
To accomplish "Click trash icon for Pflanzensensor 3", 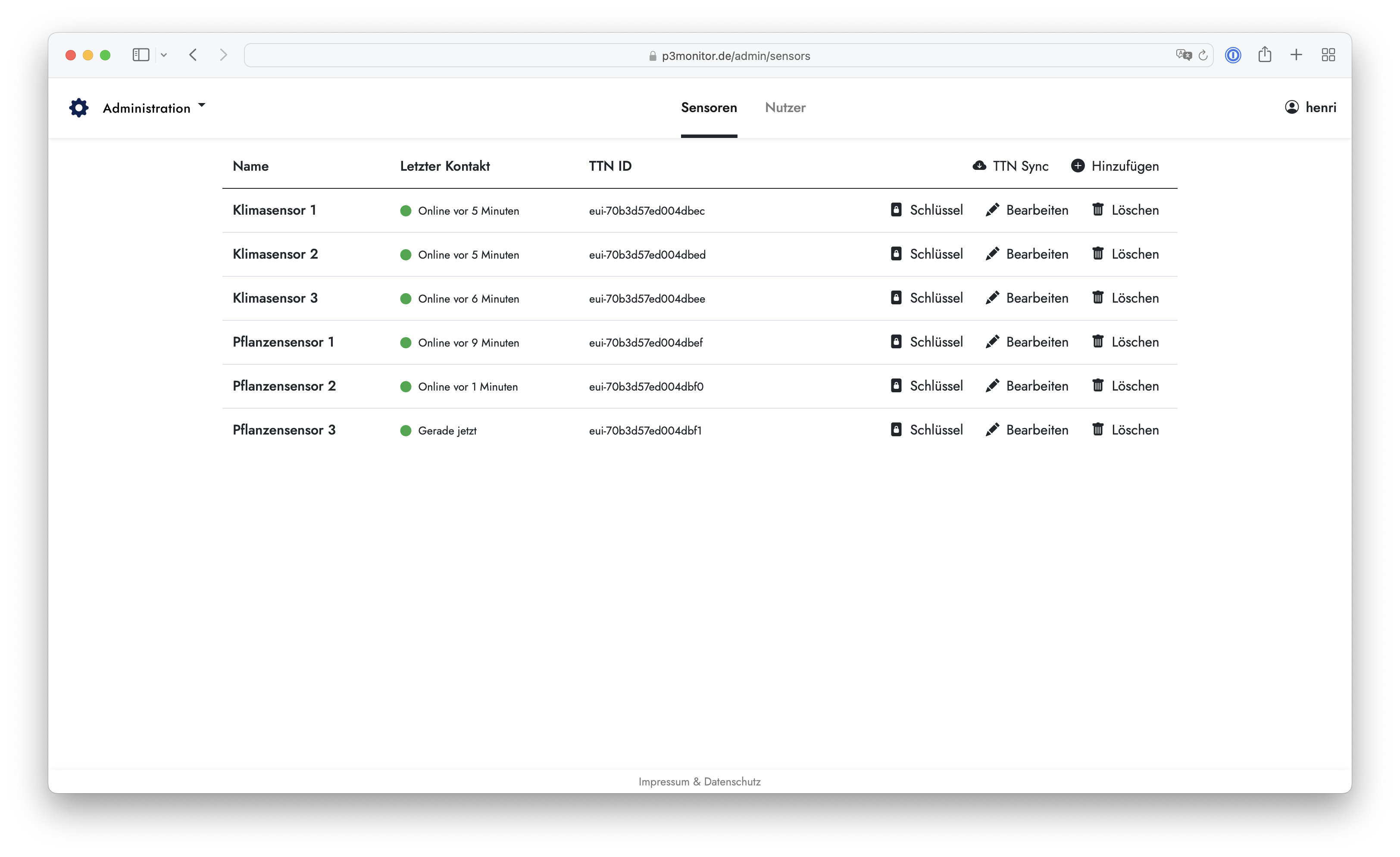I will click(x=1098, y=429).
